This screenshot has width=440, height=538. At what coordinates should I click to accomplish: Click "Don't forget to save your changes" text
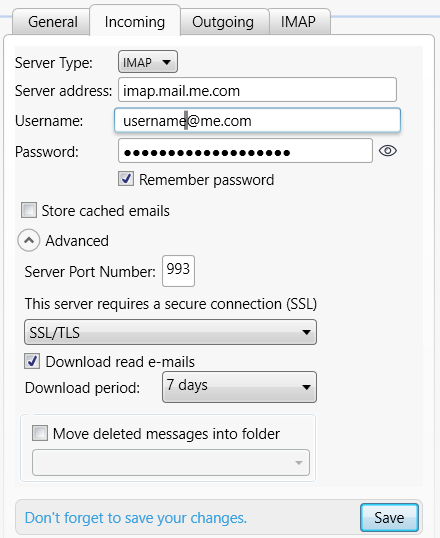(136, 518)
